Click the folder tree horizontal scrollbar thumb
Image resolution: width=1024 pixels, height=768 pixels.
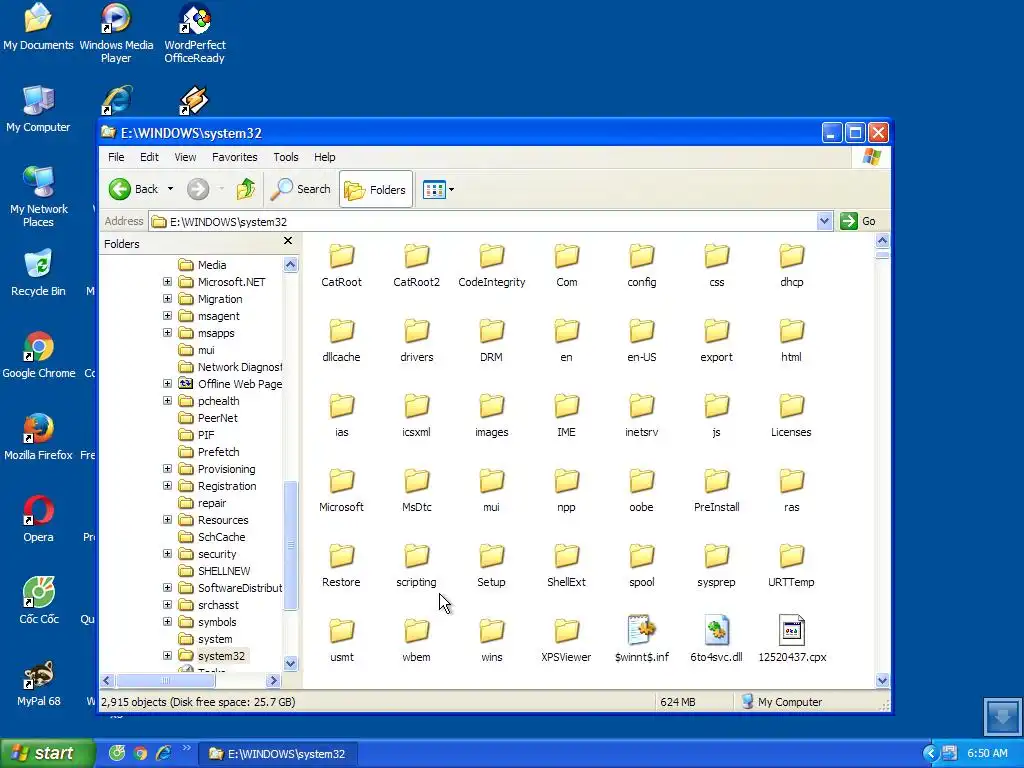click(165, 680)
